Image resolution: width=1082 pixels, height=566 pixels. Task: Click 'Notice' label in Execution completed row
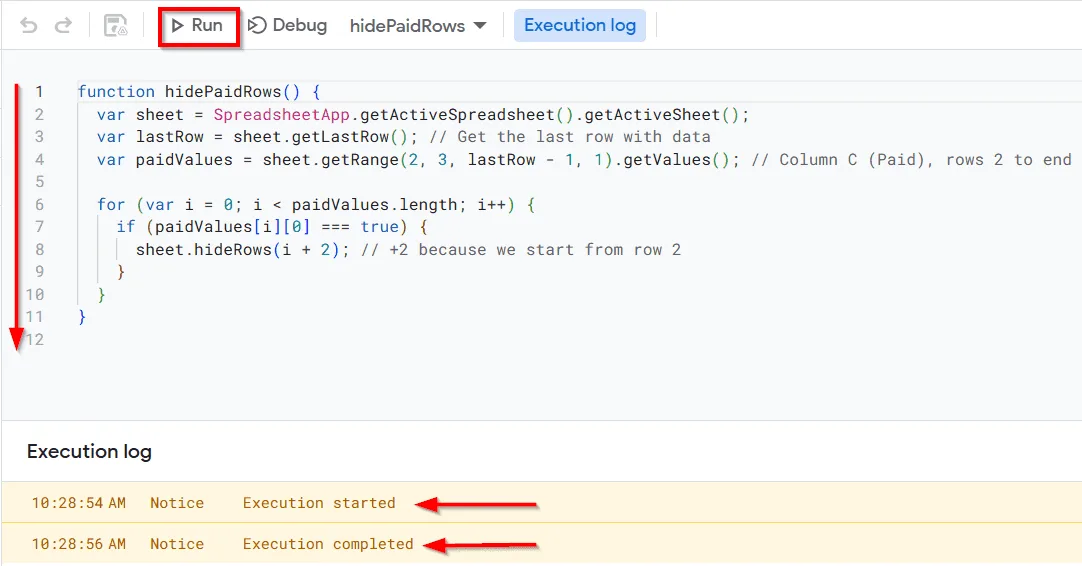point(177,544)
